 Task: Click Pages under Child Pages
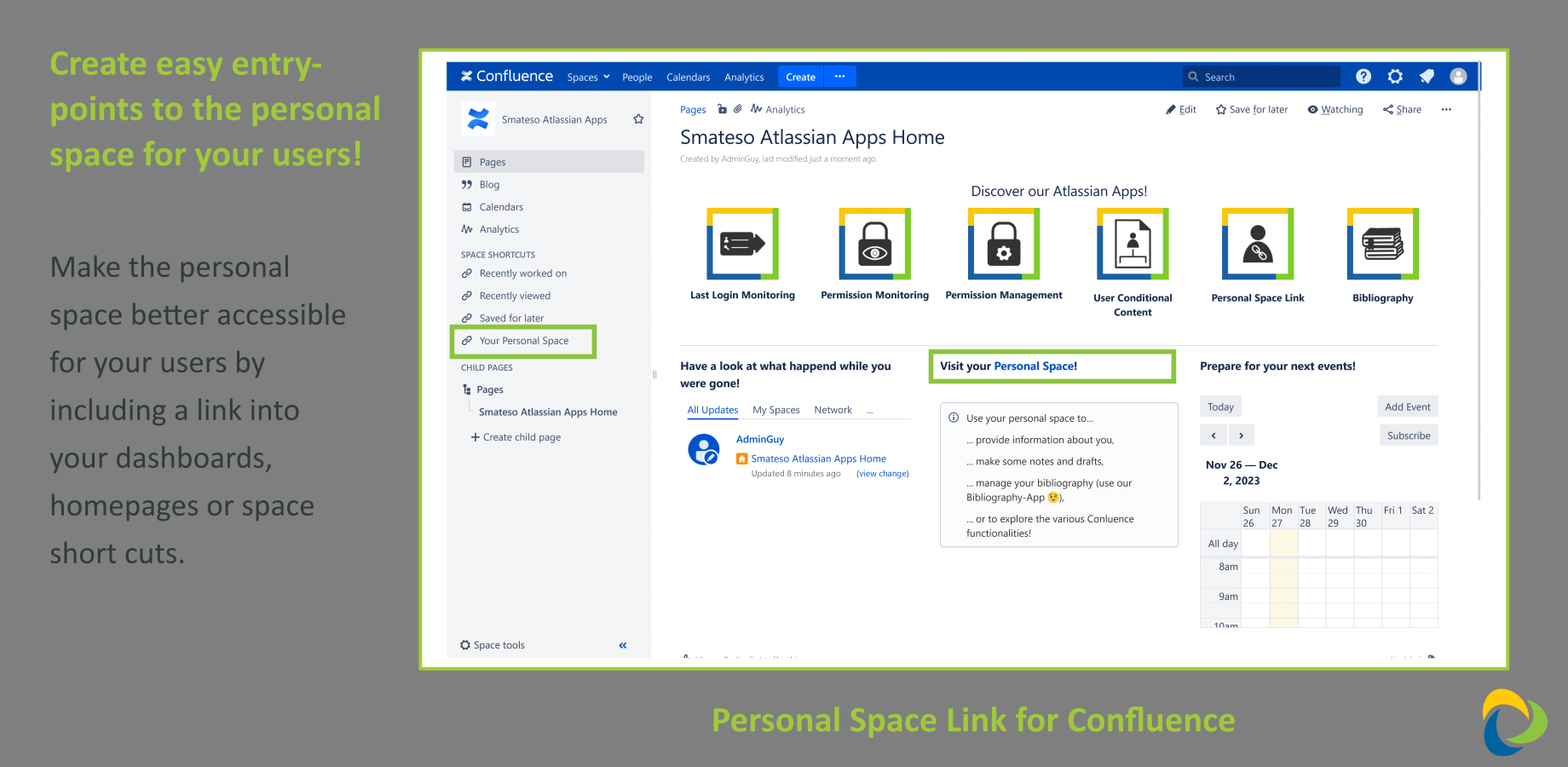[490, 389]
